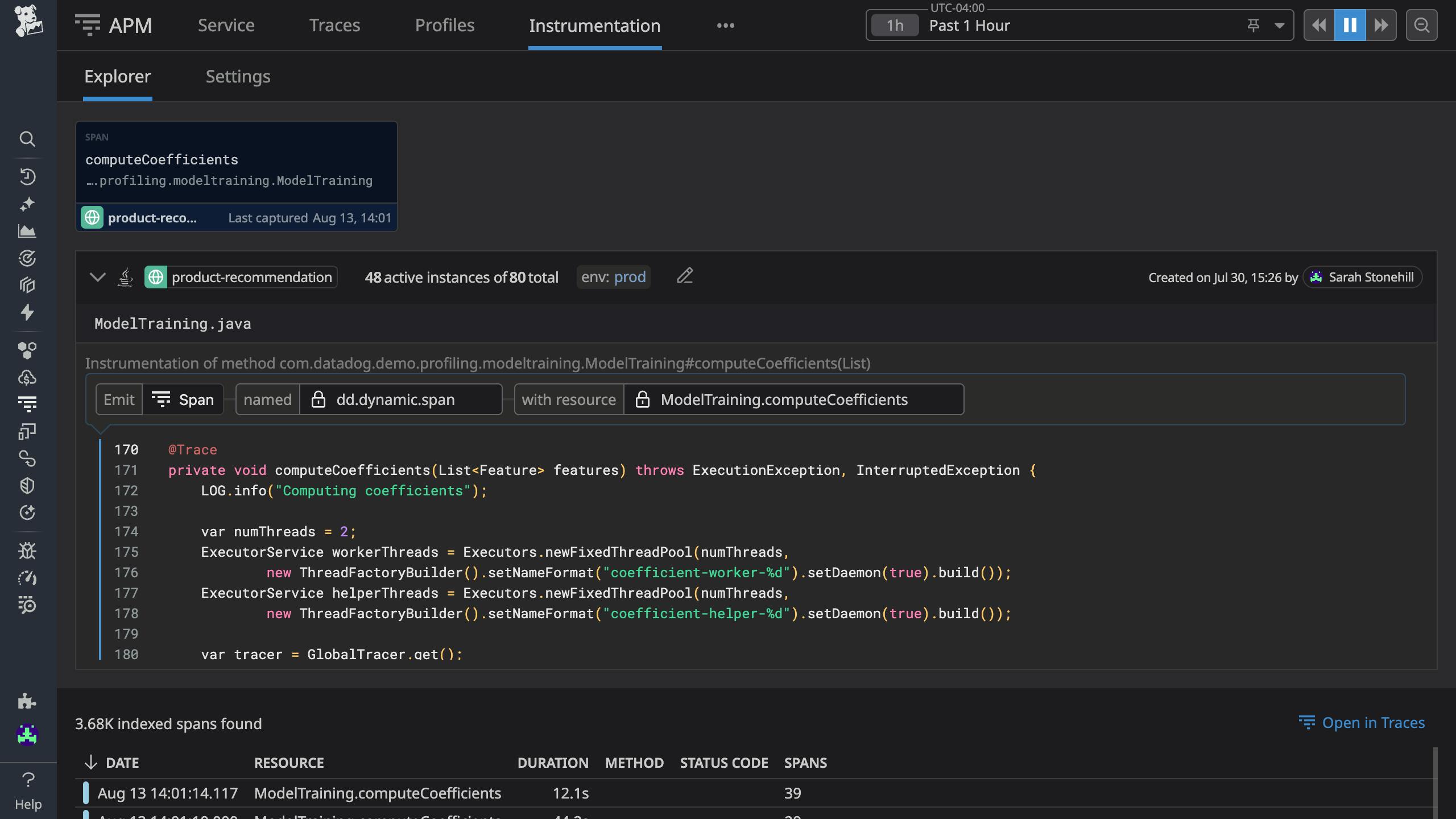The height and width of the screenshot is (819, 1456).
Task: Open the time range dropdown arrow
Action: pos(1280,25)
